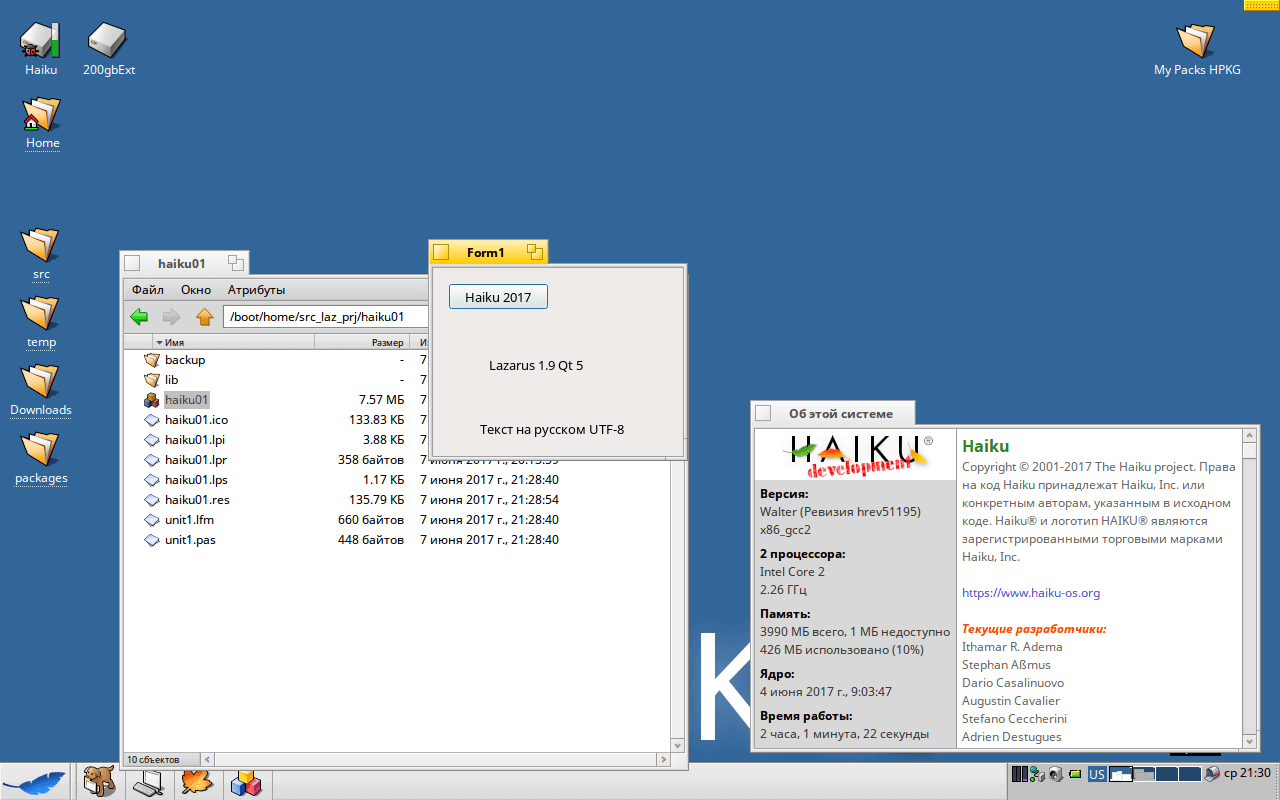
Task: Click the HAIKU development logo in About window
Action: click(858, 454)
